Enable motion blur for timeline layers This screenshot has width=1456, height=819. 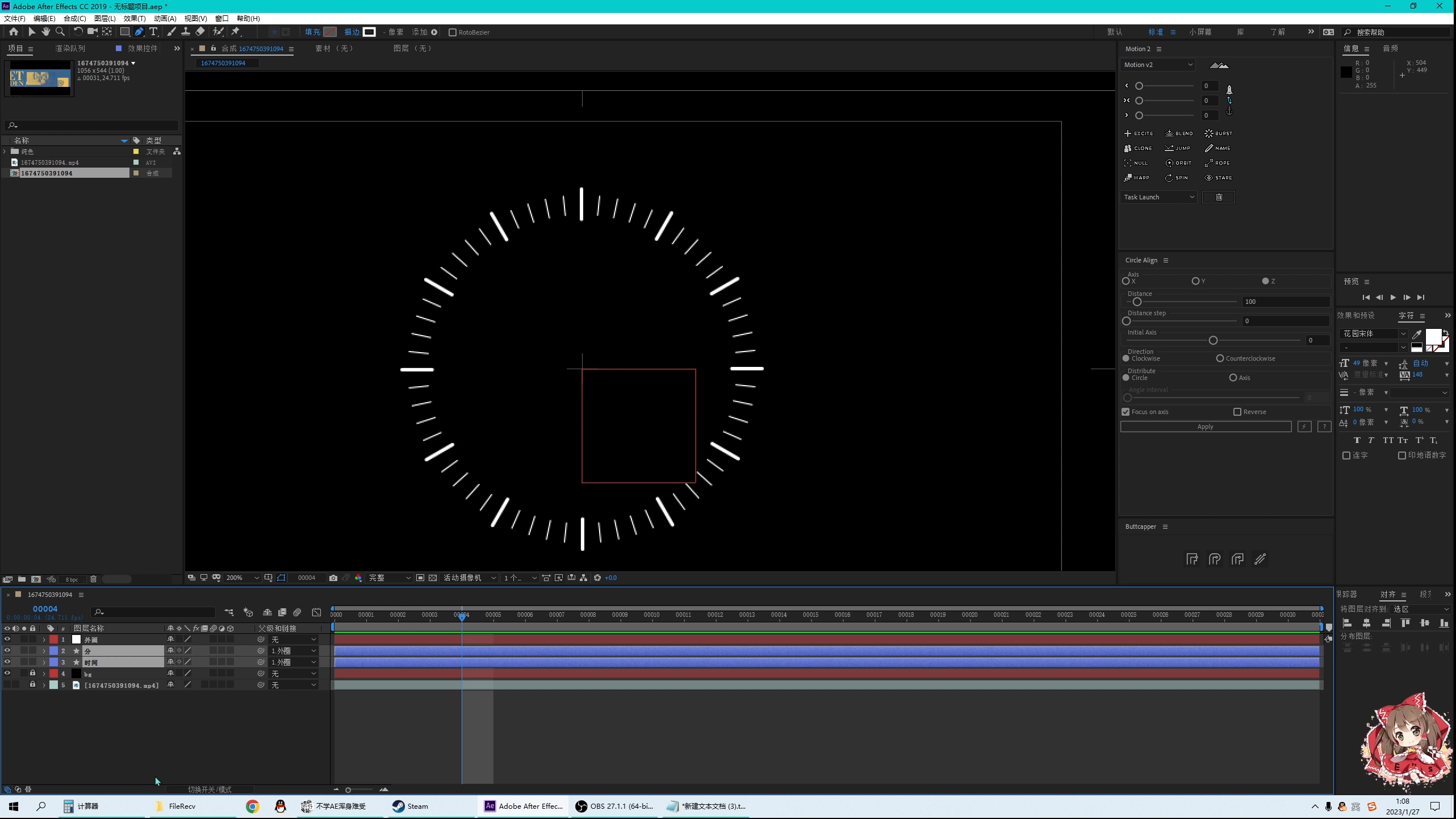pyautogui.click(x=297, y=612)
